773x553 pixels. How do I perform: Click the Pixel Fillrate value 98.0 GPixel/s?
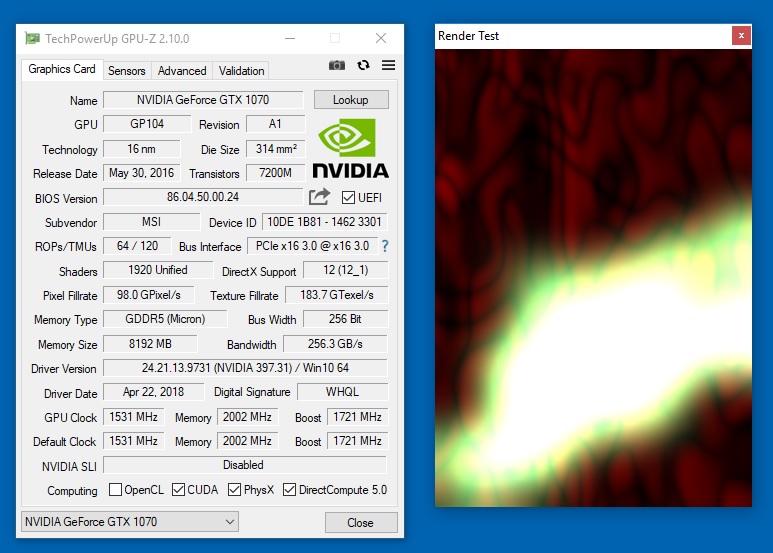(x=148, y=295)
